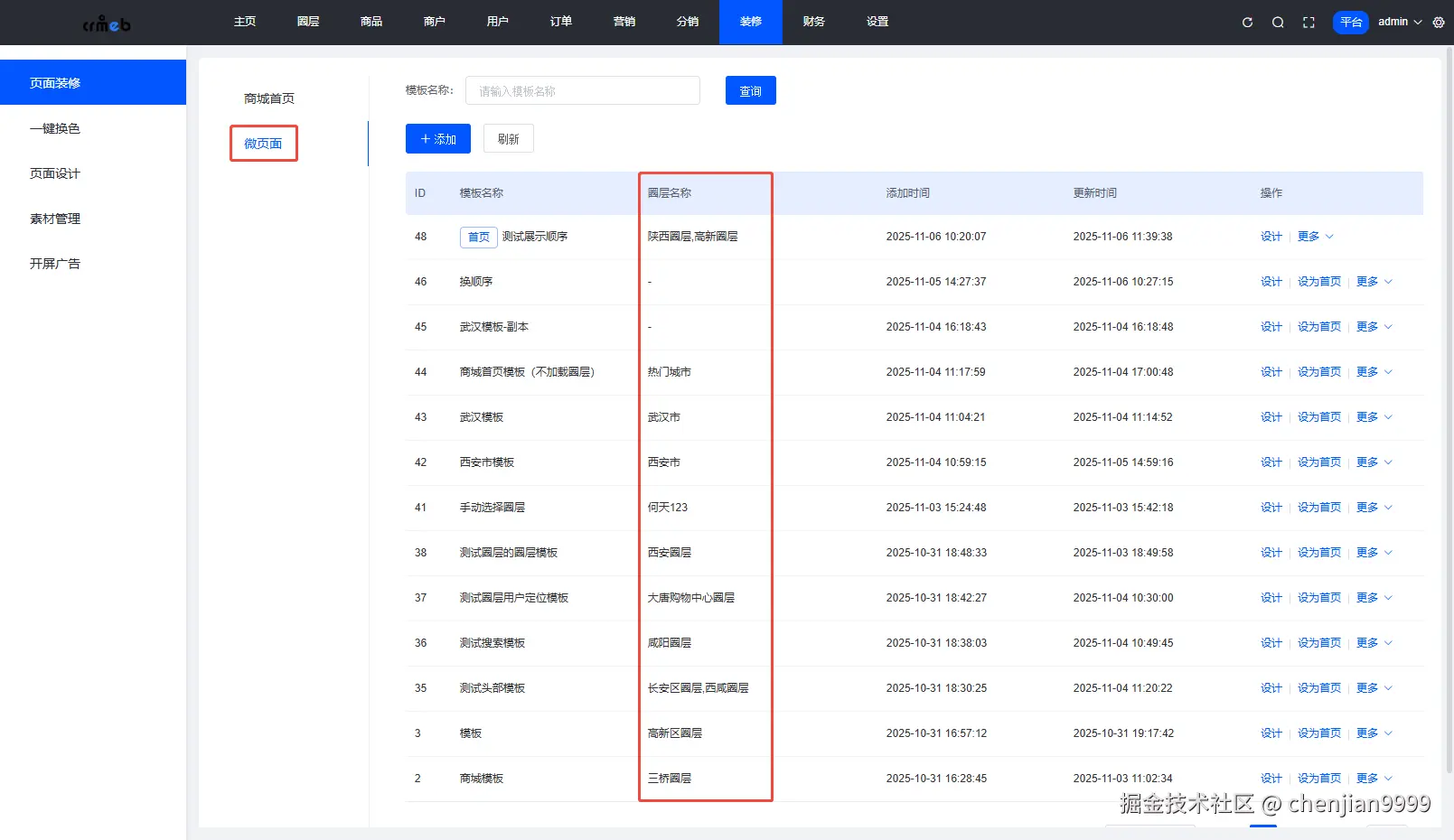Toggle fullscreen mode icon
The image size is (1454, 840).
tap(1309, 23)
